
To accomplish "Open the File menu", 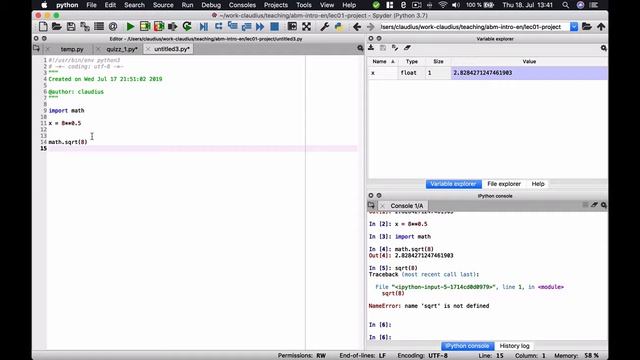I will click(x=91, y=5).
